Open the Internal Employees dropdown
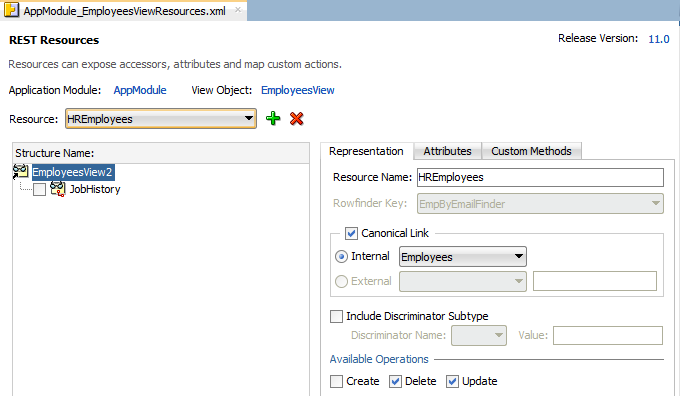Image resolution: width=680 pixels, height=396 pixels. click(463, 257)
